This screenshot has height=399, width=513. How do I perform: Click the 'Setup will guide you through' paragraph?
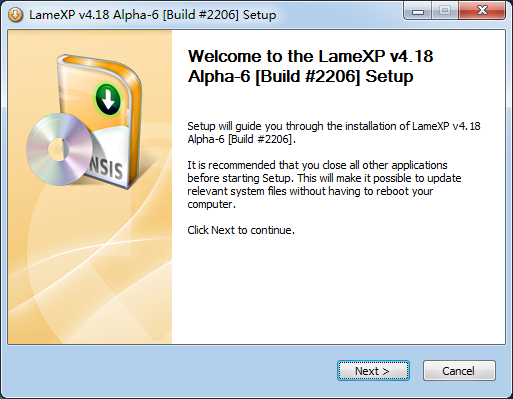(x=334, y=132)
